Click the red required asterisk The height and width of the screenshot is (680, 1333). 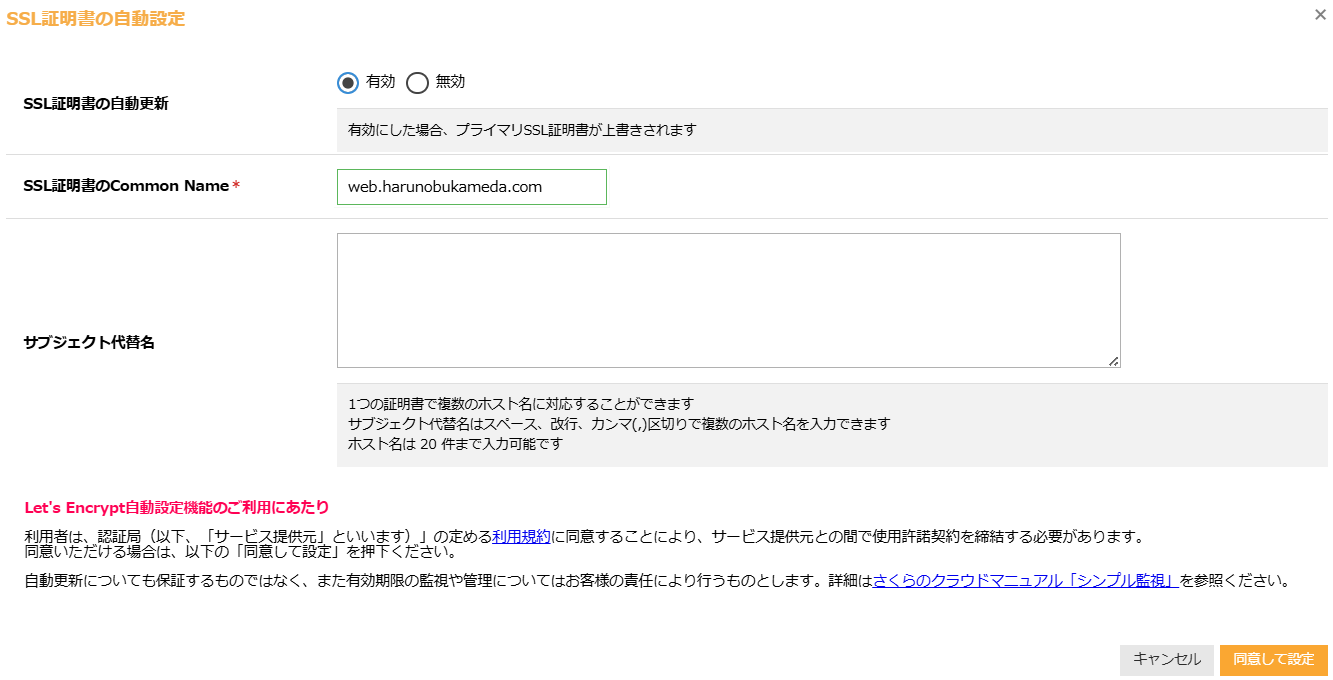click(236, 186)
